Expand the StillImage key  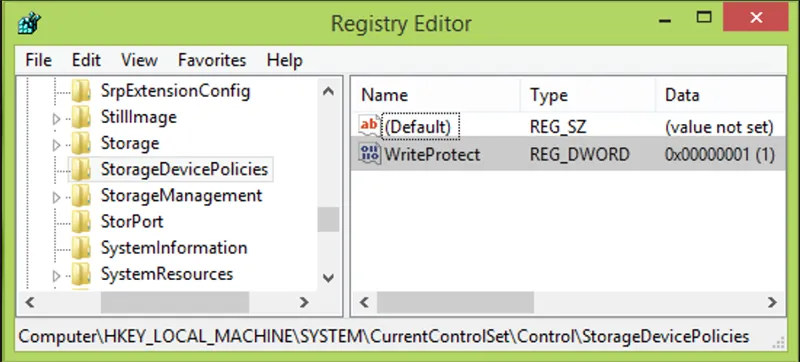pos(56,119)
